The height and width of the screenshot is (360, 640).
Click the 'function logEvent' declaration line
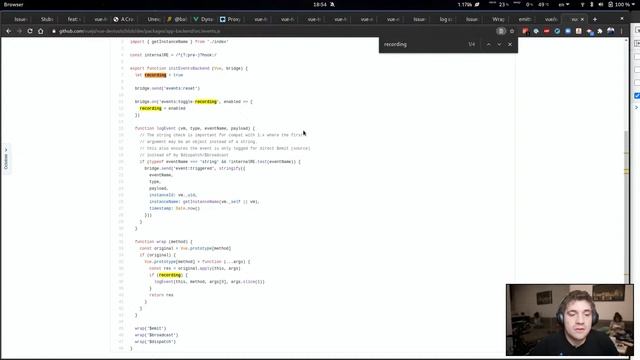(x=195, y=128)
